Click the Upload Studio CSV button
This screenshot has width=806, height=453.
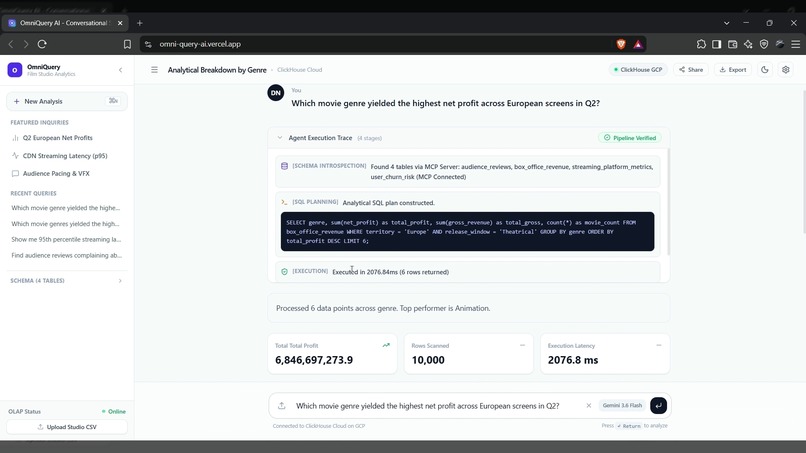tap(67, 427)
